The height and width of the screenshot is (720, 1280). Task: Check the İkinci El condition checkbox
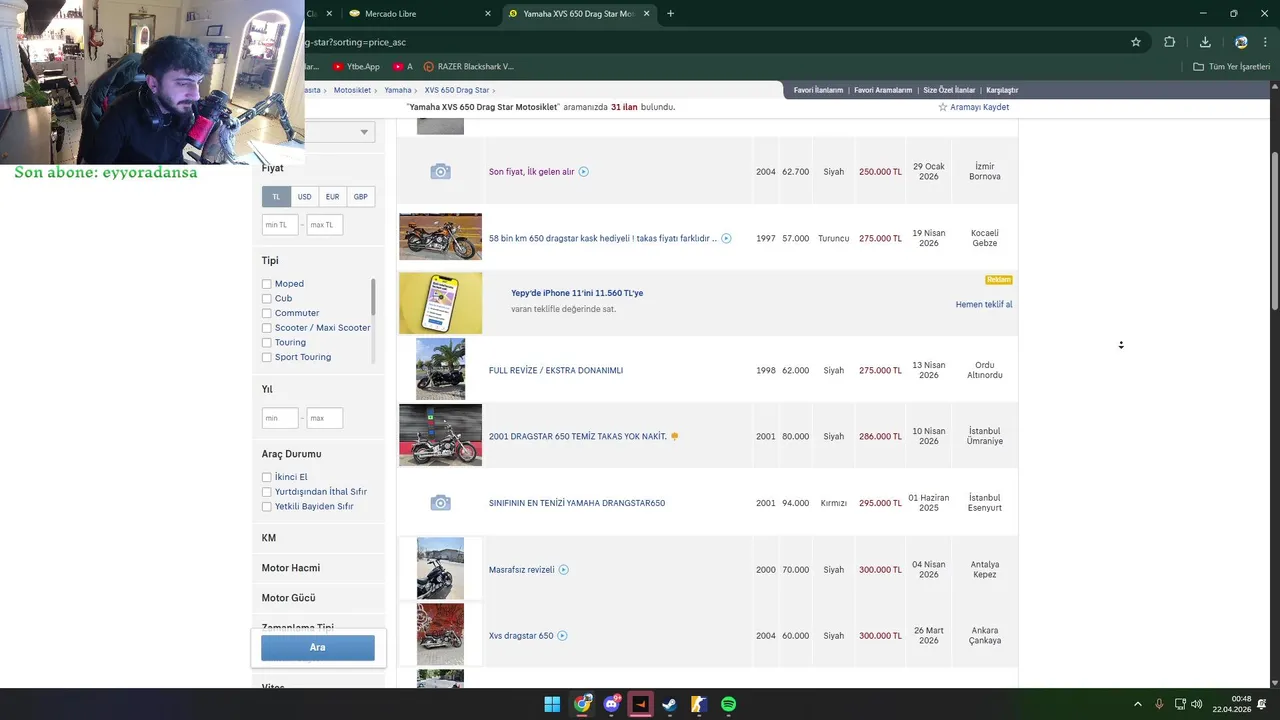pyautogui.click(x=267, y=477)
